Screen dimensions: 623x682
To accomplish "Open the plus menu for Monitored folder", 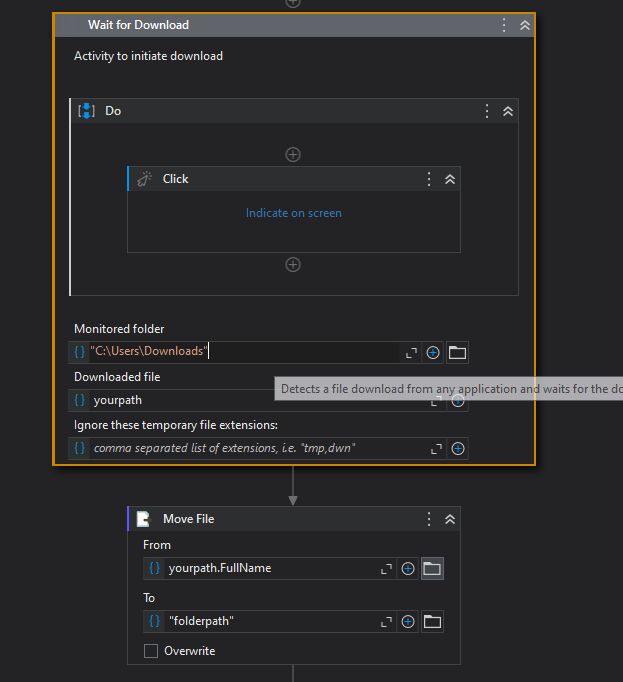I will pyautogui.click(x=433, y=352).
